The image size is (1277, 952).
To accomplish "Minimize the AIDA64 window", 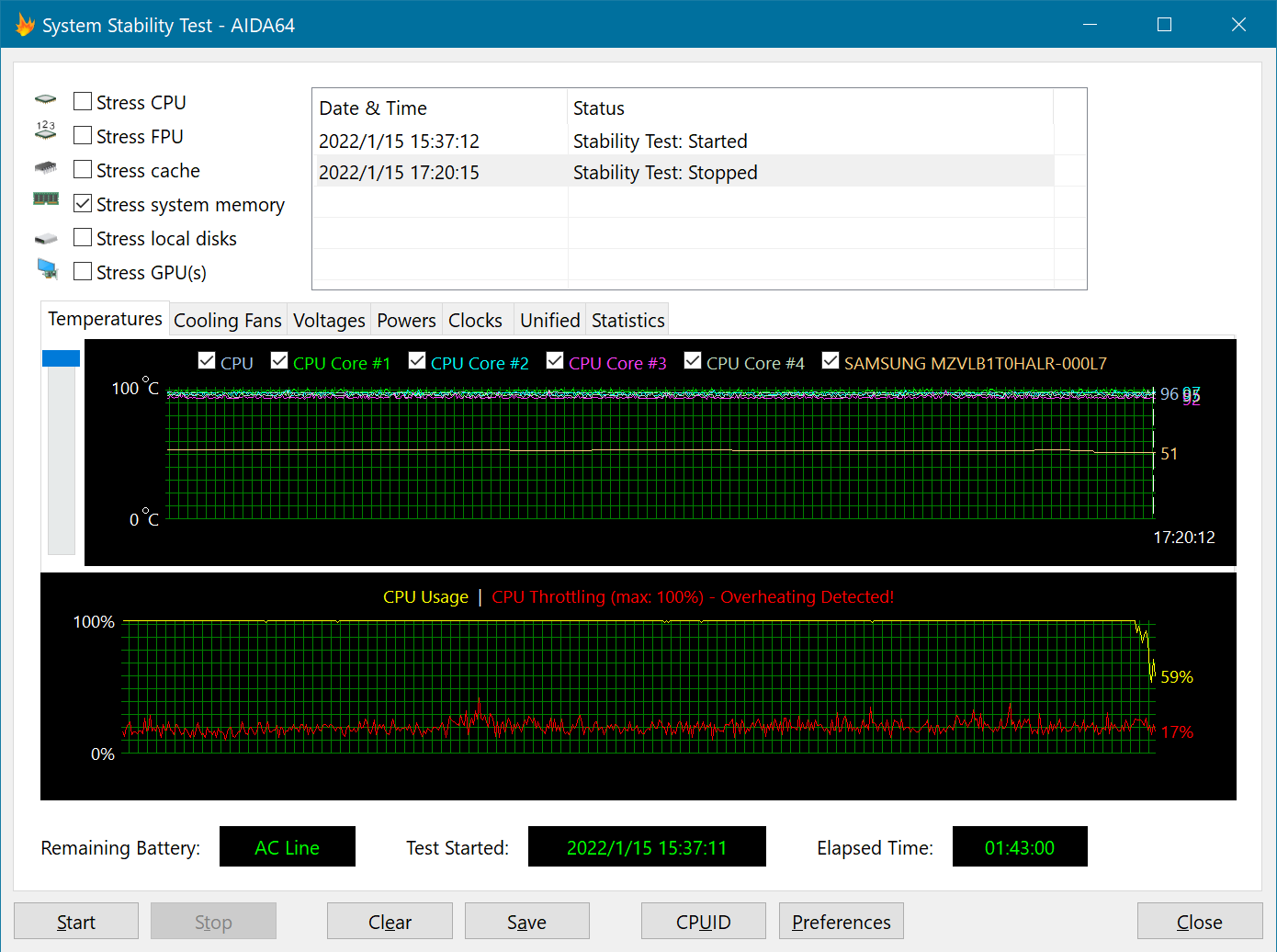I will tap(1091, 24).
